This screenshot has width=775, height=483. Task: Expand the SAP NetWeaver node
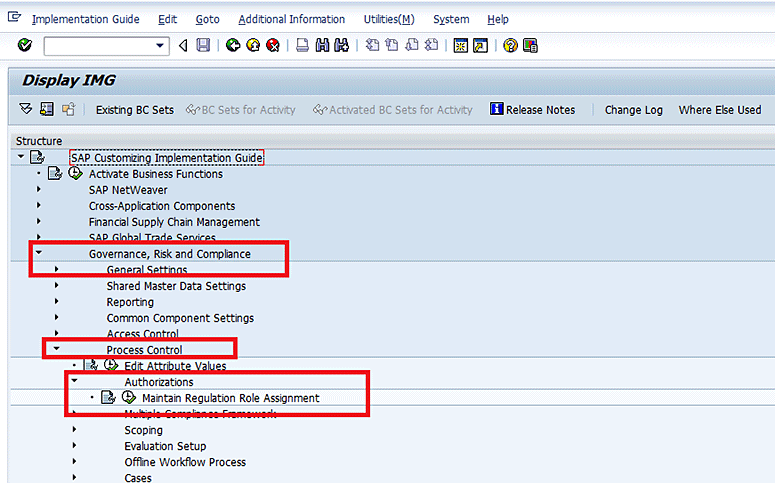click(39, 190)
